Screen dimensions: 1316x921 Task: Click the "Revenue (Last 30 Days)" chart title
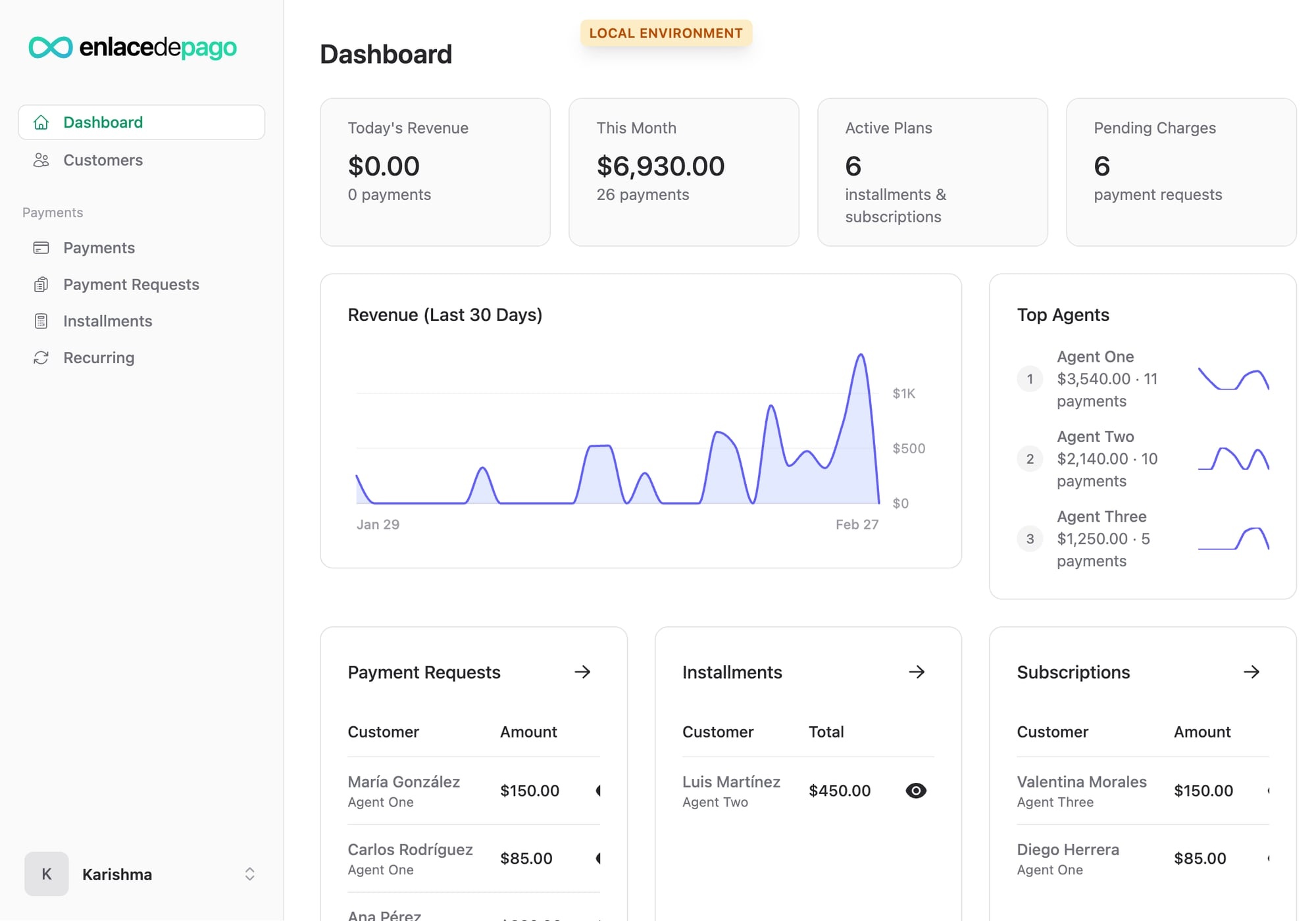coord(445,315)
